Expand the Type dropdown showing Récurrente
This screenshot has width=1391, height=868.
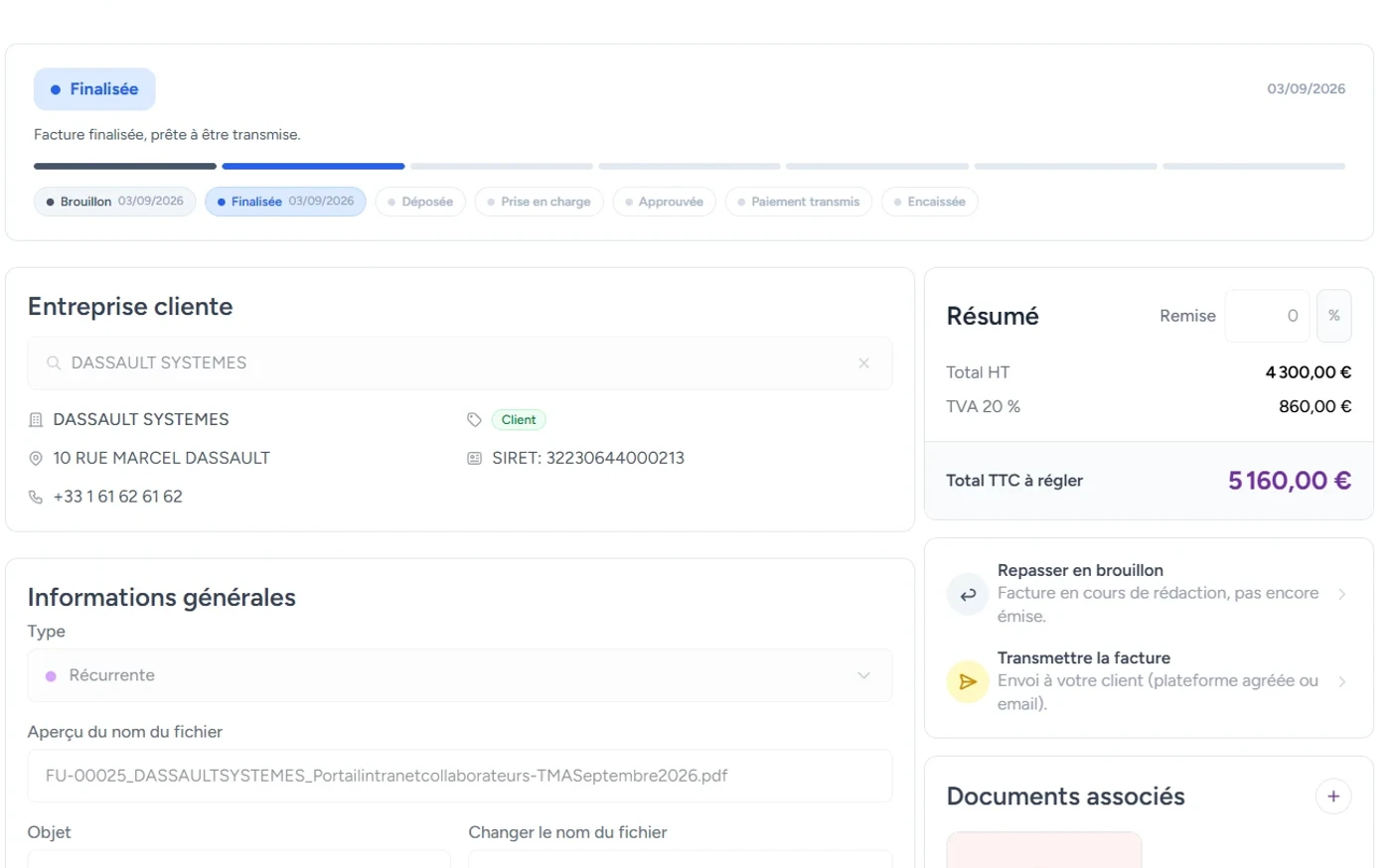pos(460,675)
